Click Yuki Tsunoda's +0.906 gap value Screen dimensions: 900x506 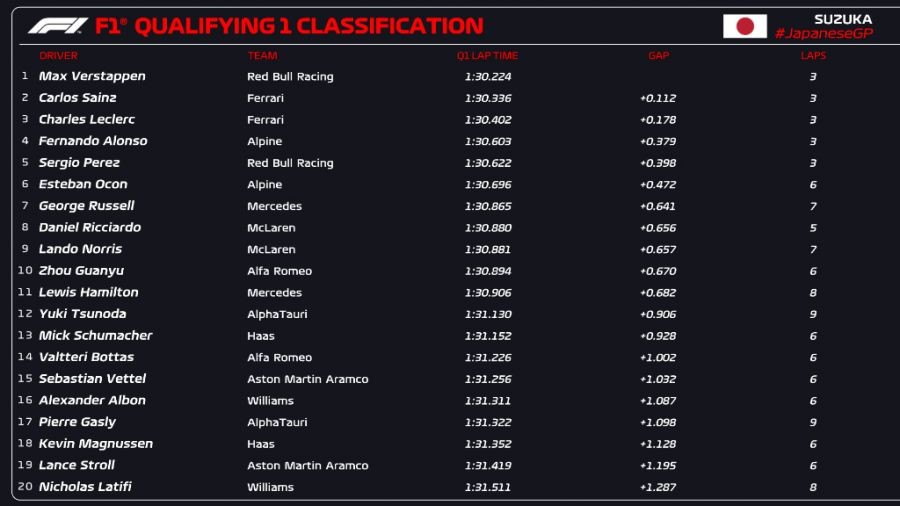[658, 314]
